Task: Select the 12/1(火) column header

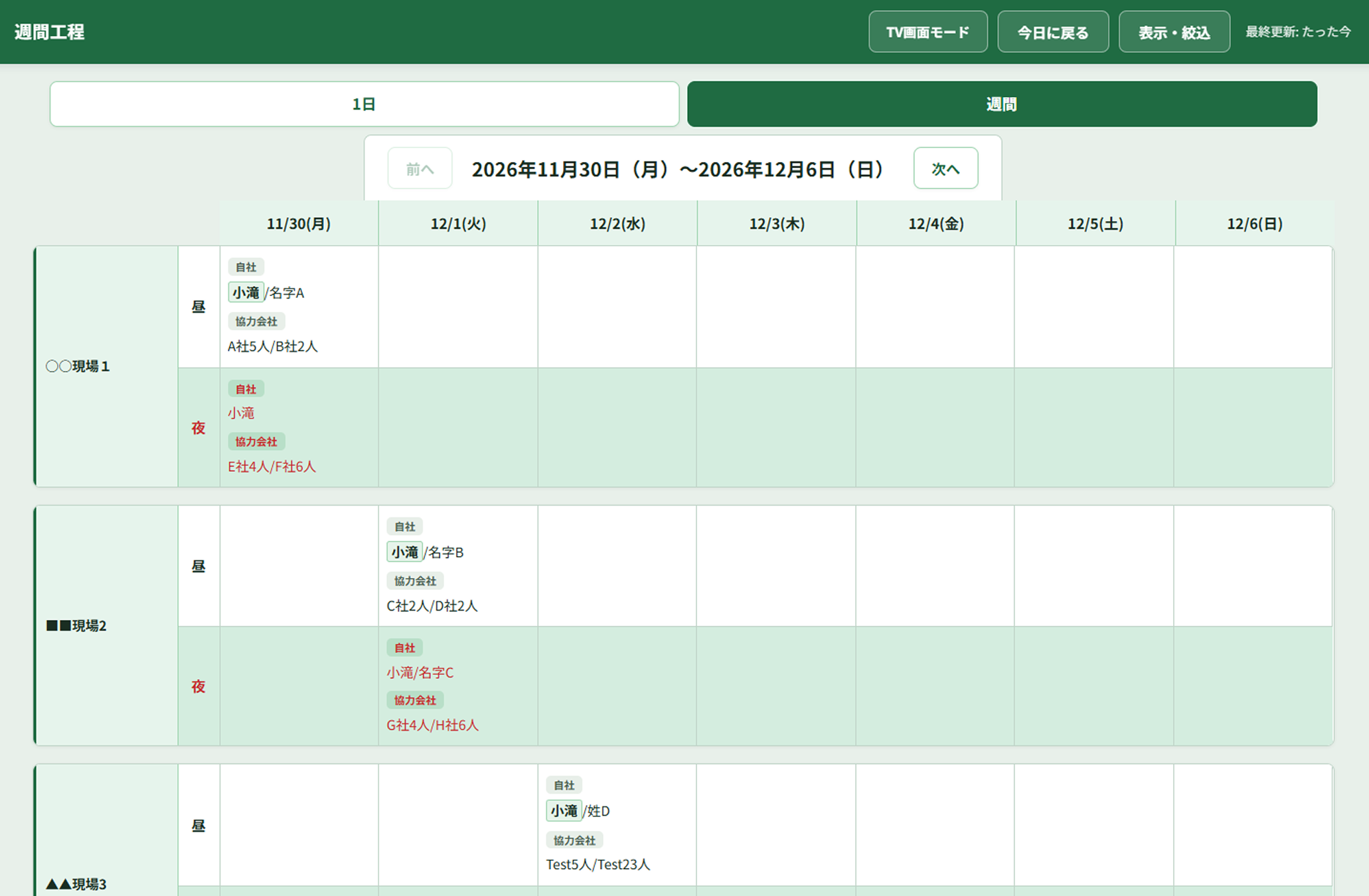Action: point(458,224)
